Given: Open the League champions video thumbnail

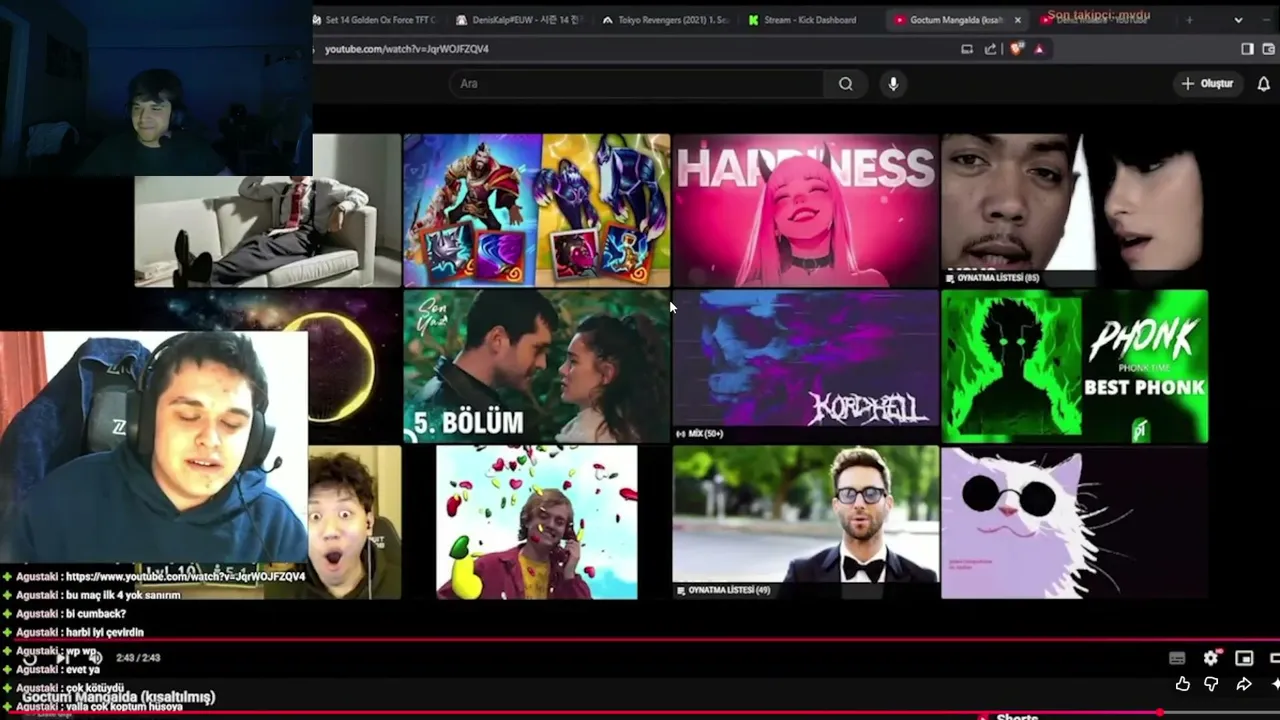Looking at the screenshot, I should pyautogui.click(x=537, y=210).
